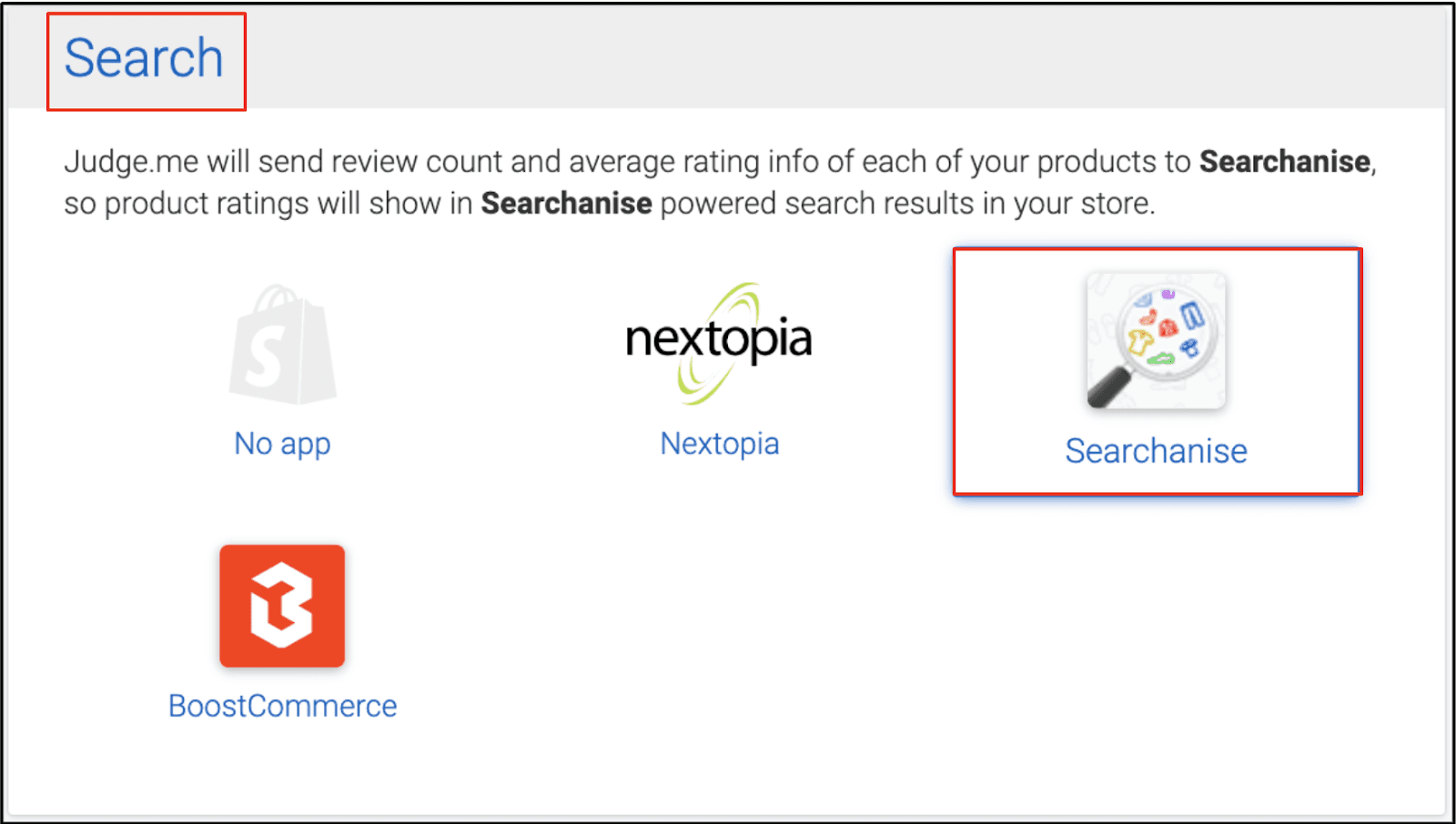The height and width of the screenshot is (824, 1456).
Task: Select the "BoostCommerce" text link
Action: coord(282,706)
